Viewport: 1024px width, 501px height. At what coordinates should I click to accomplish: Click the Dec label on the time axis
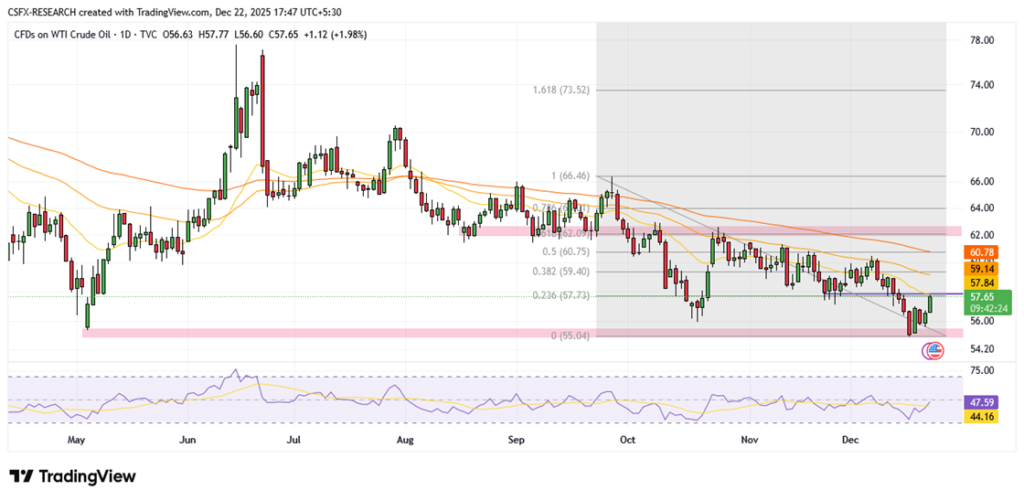(x=850, y=438)
